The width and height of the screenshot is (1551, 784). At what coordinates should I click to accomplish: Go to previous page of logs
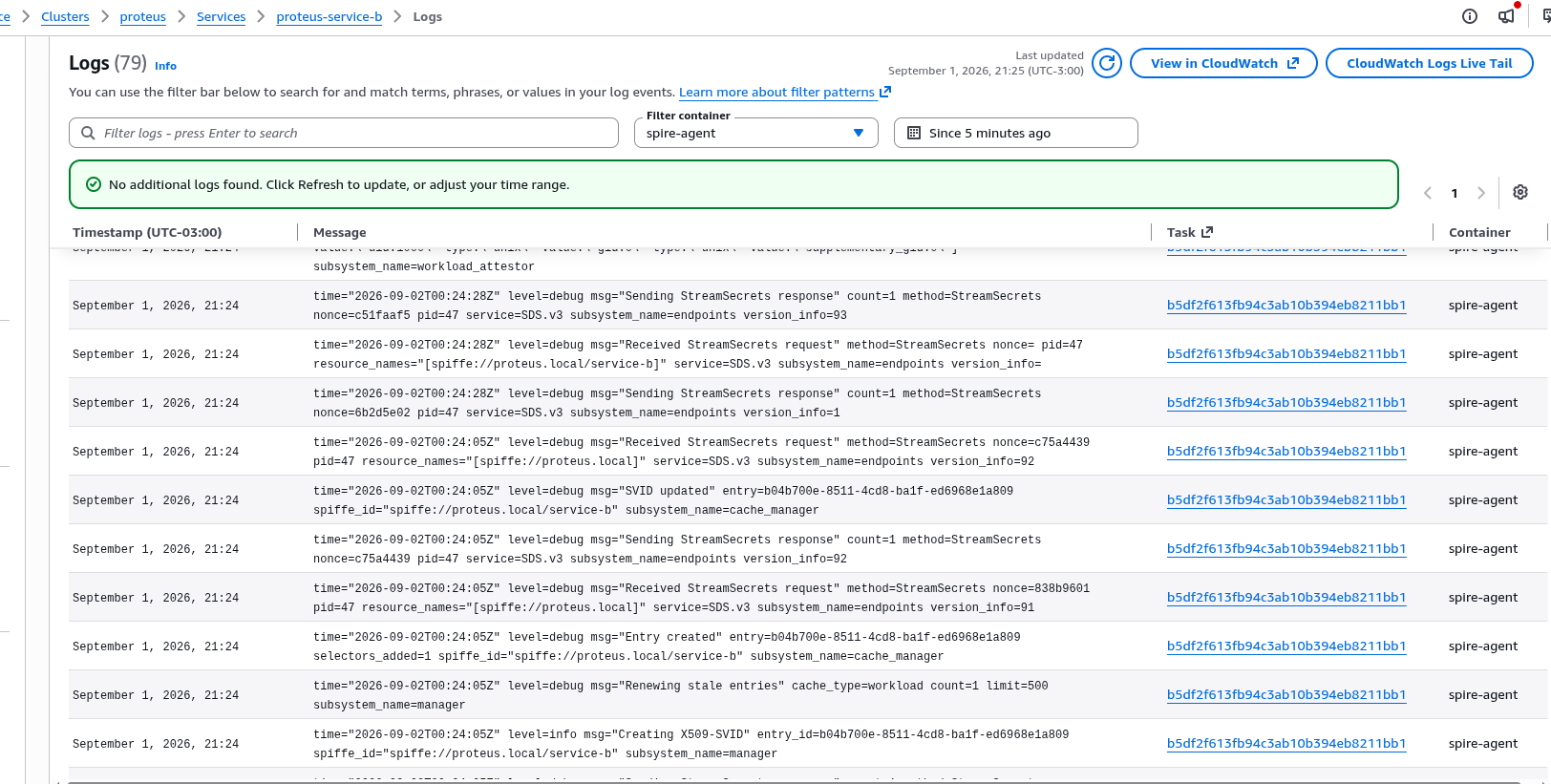(x=1428, y=193)
